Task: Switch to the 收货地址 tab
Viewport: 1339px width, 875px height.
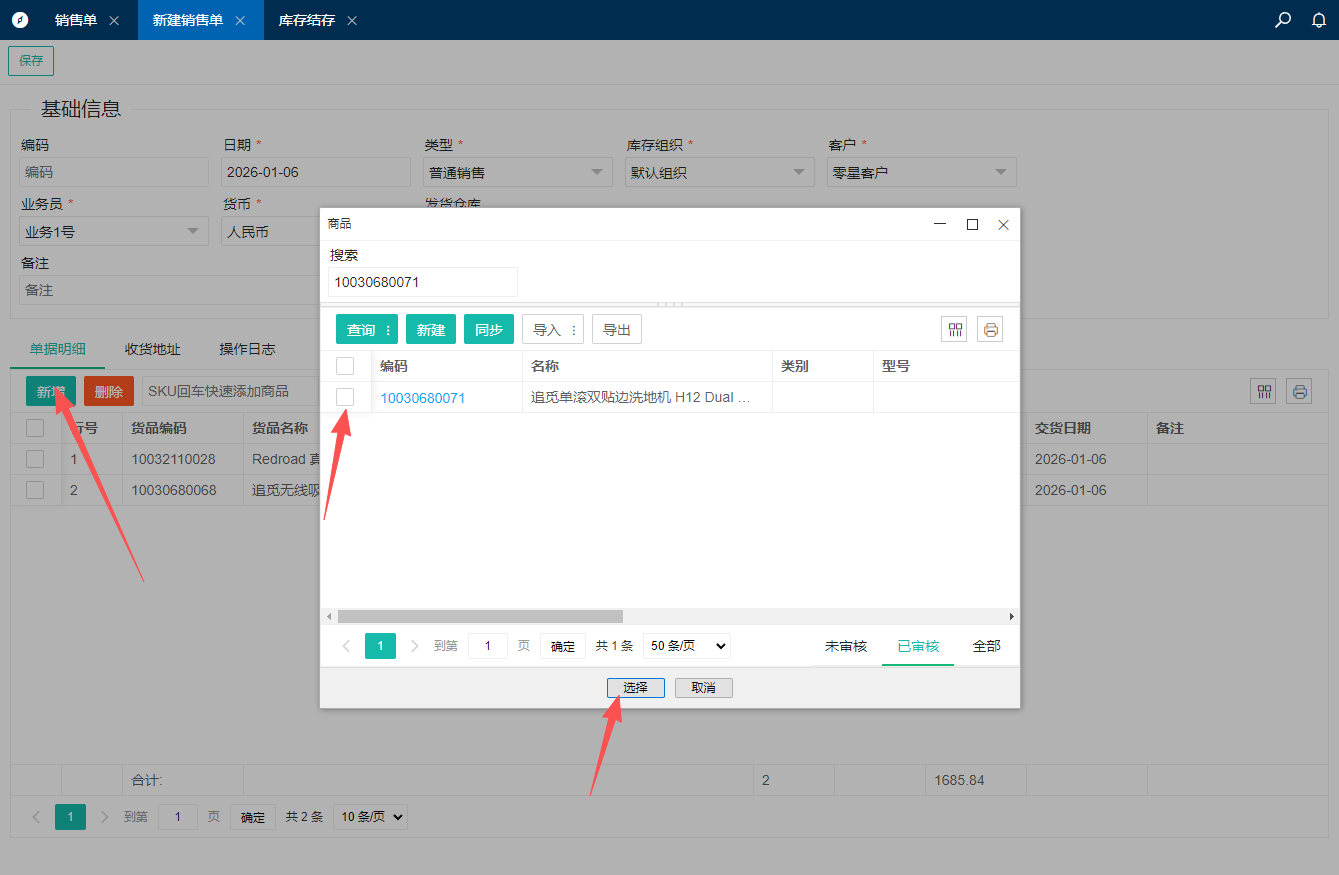Action: pos(152,349)
